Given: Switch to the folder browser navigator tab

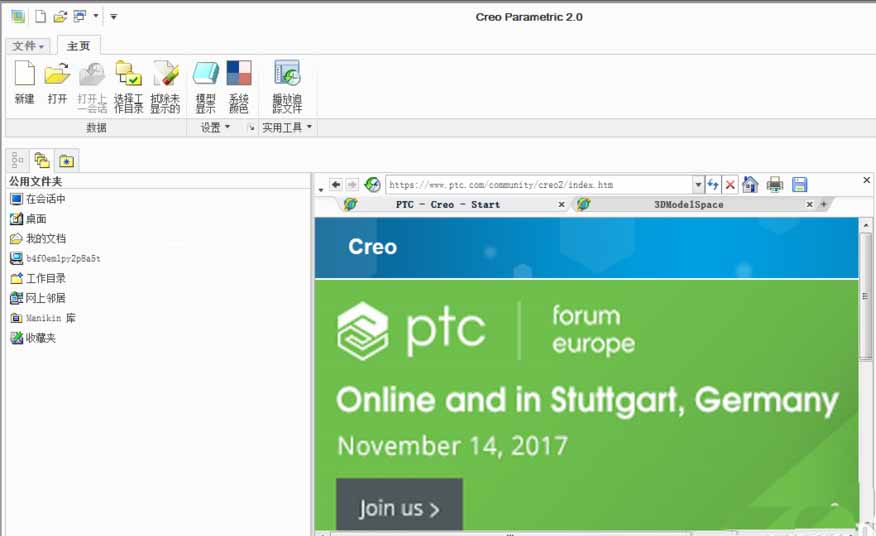Looking at the screenshot, I should tap(42, 161).
